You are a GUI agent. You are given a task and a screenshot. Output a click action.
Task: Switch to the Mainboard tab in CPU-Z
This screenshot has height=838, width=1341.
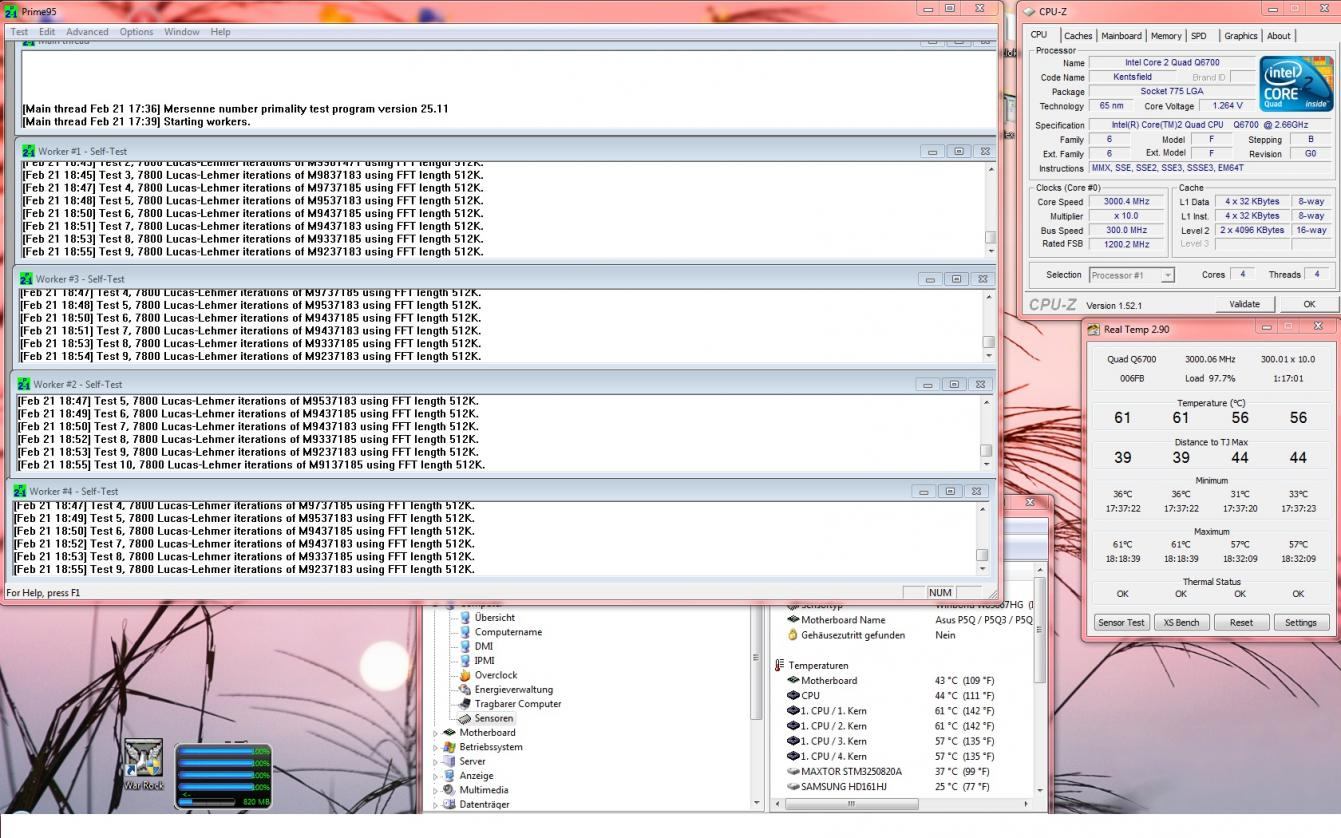pos(1121,36)
